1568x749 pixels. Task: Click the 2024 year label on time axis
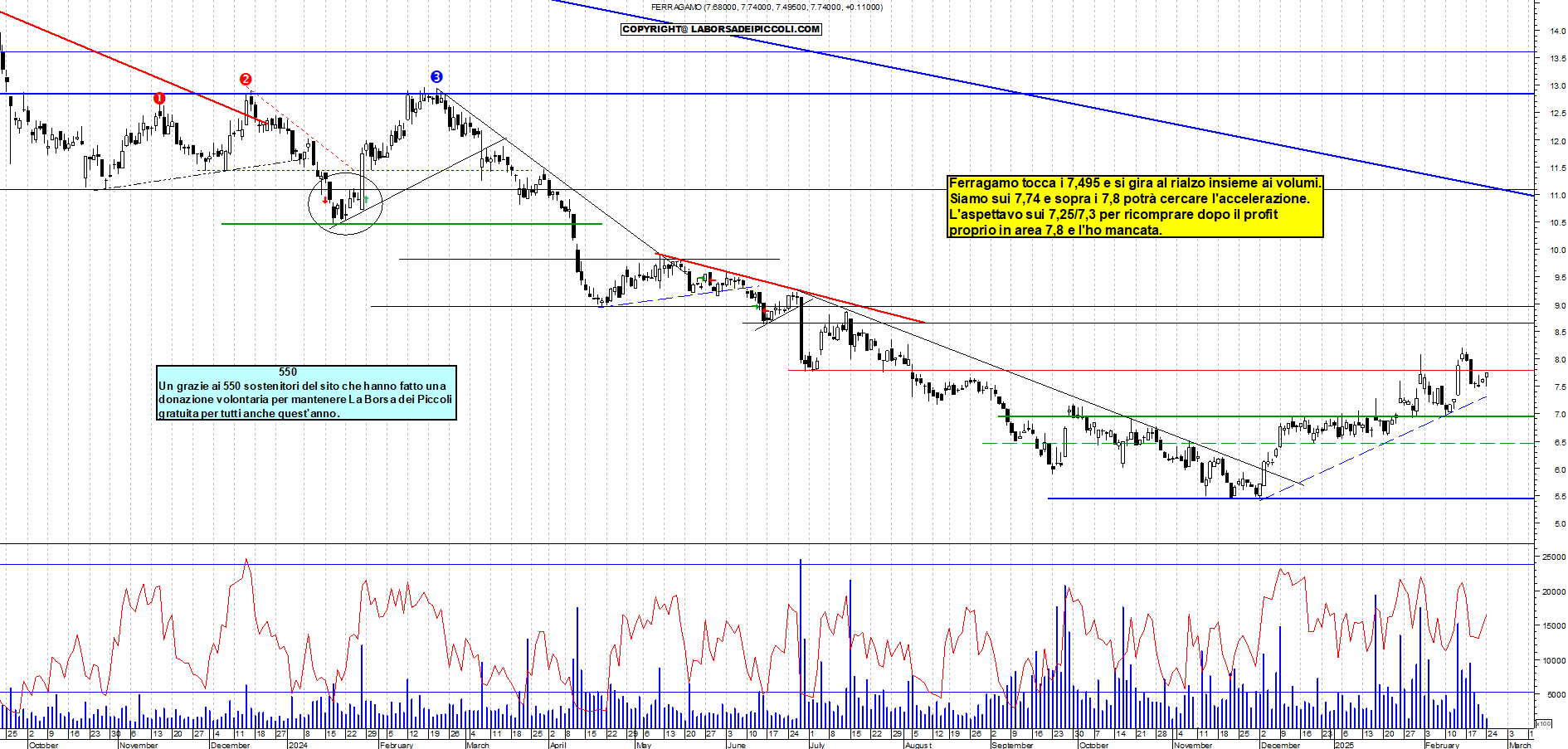[x=297, y=745]
